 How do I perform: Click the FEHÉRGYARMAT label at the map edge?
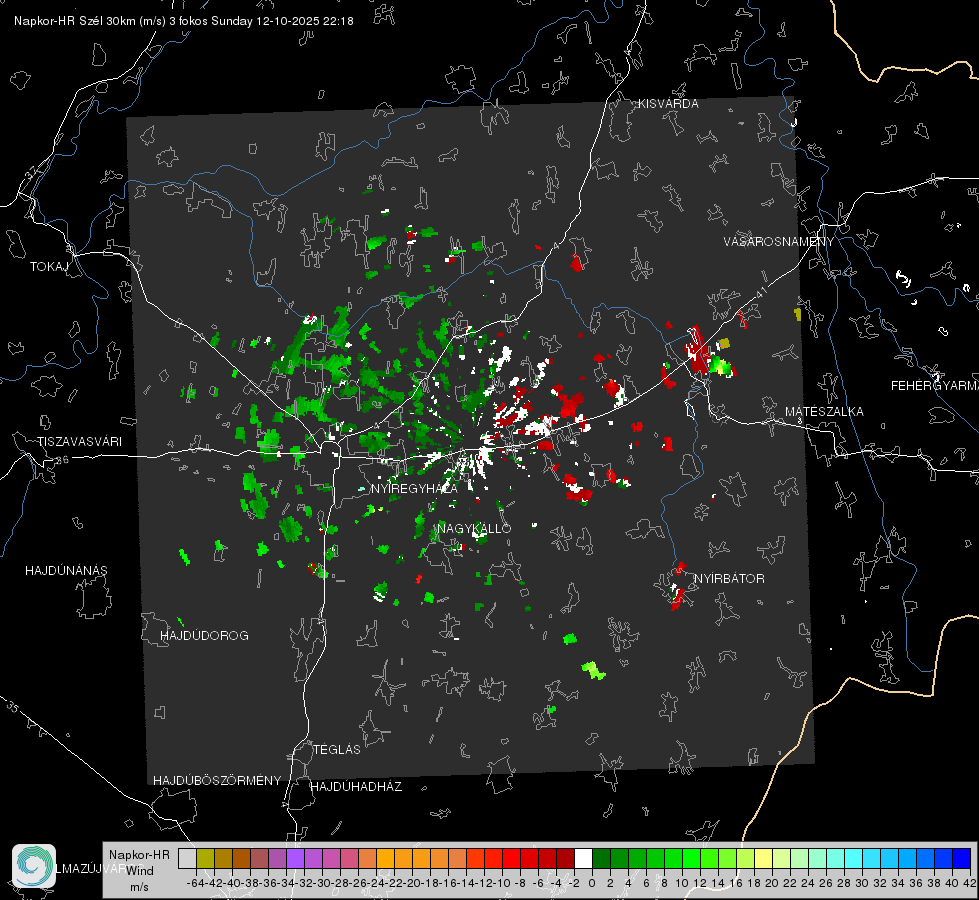935,386
